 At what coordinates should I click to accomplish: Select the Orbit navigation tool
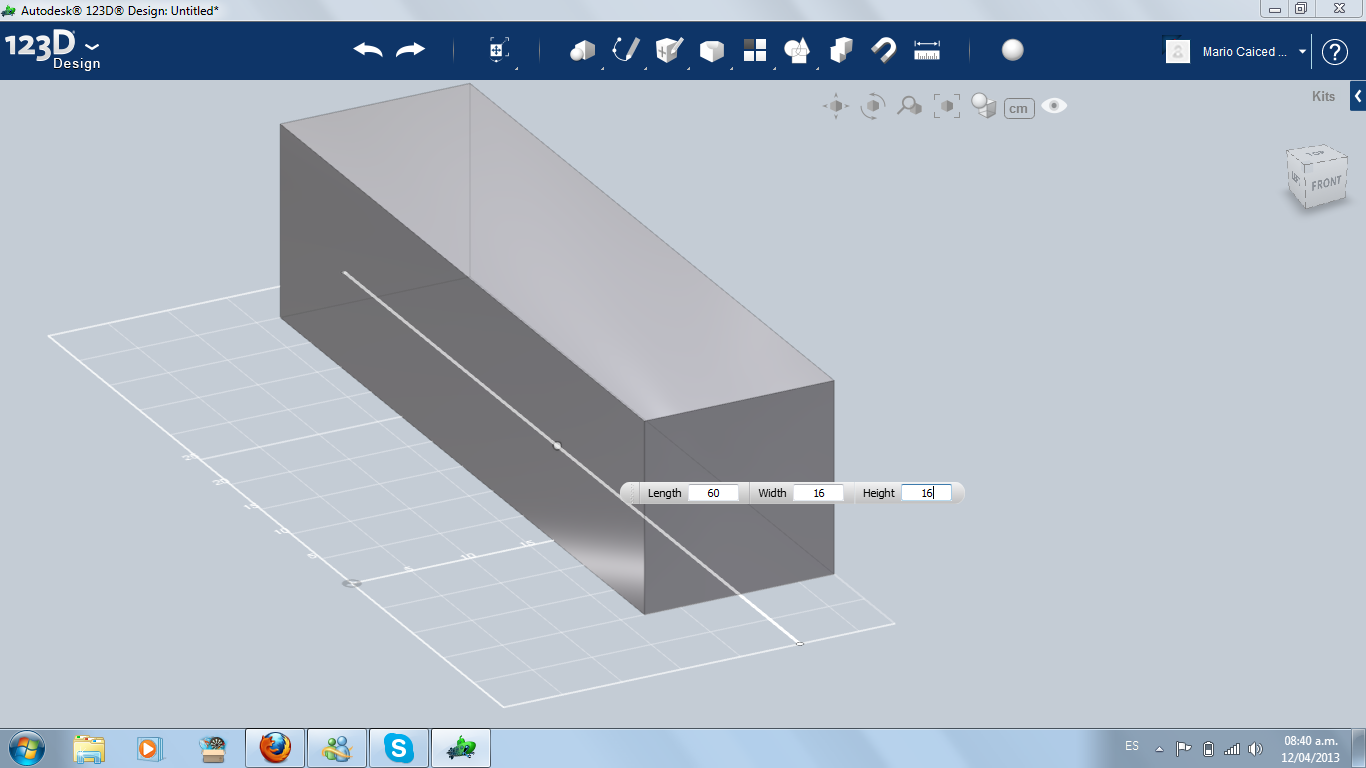pyautogui.click(x=873, y=106)
